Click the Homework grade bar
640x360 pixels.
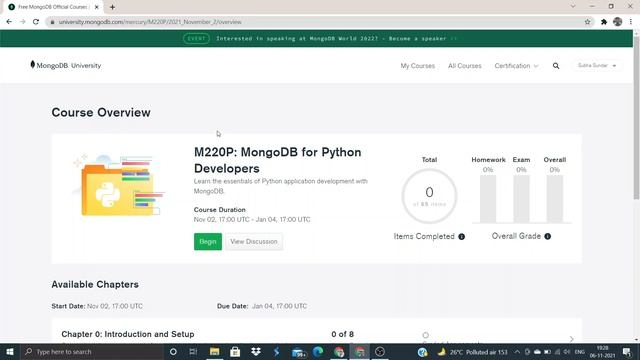click(x=488, y=199)
